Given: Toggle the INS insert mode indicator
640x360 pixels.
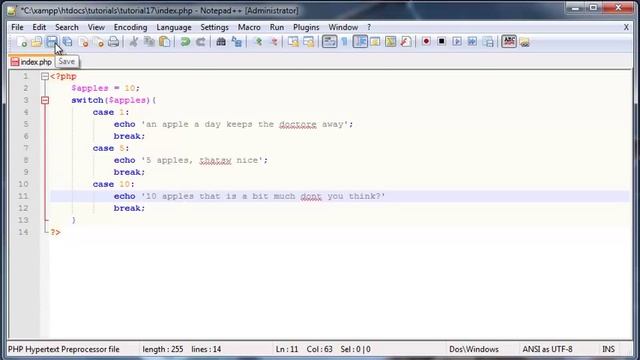Looking at the screenshot, I should (x=608, y=349).
